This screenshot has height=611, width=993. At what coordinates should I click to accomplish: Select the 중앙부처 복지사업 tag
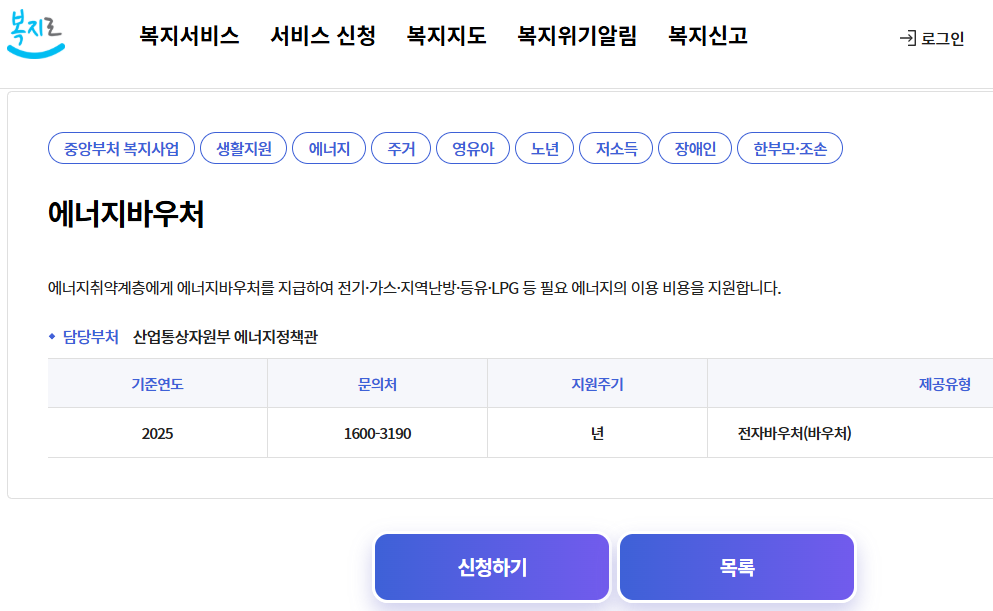[x=122, y=148]
